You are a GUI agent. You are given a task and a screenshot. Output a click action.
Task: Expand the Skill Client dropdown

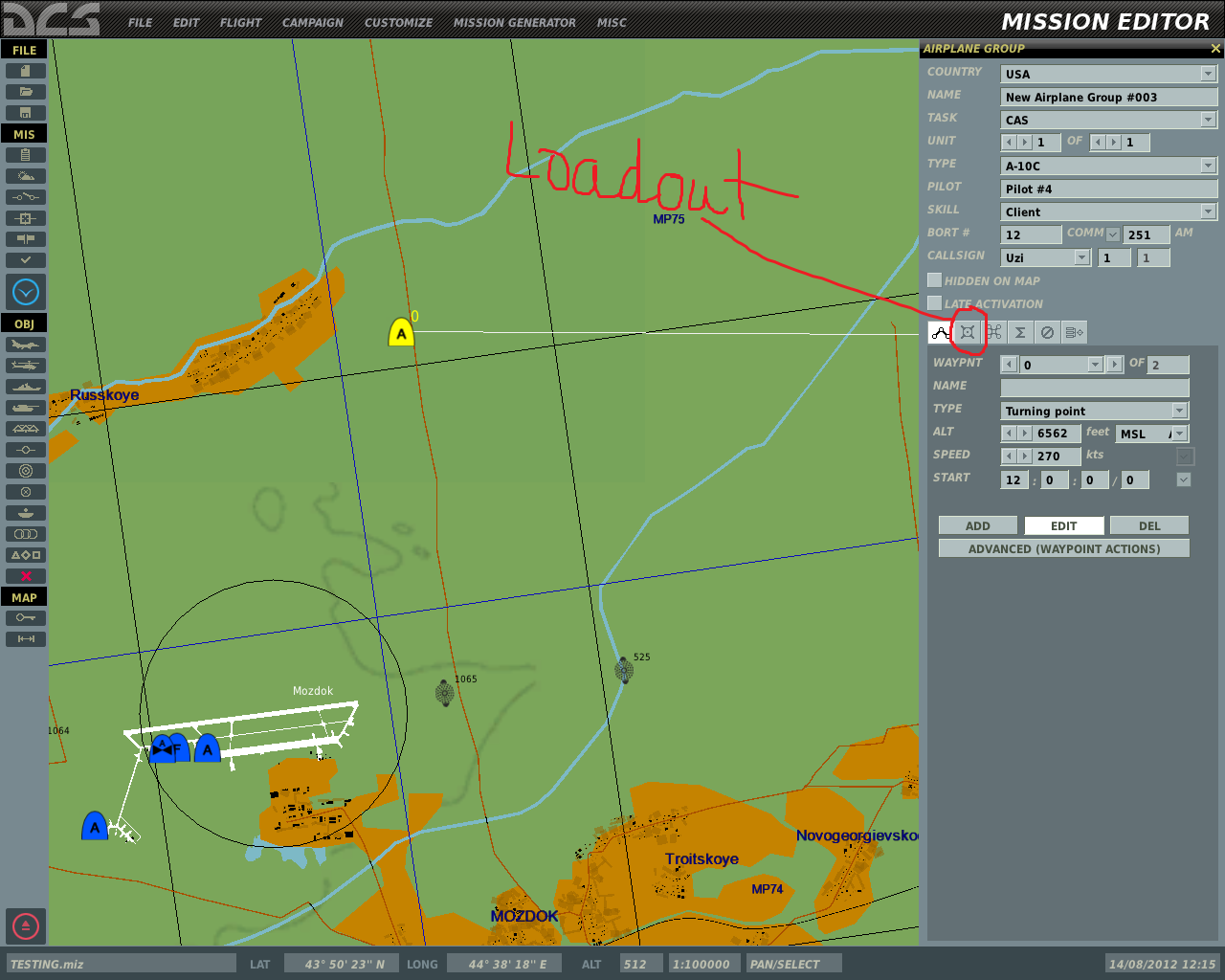(x=1208, y=212)
